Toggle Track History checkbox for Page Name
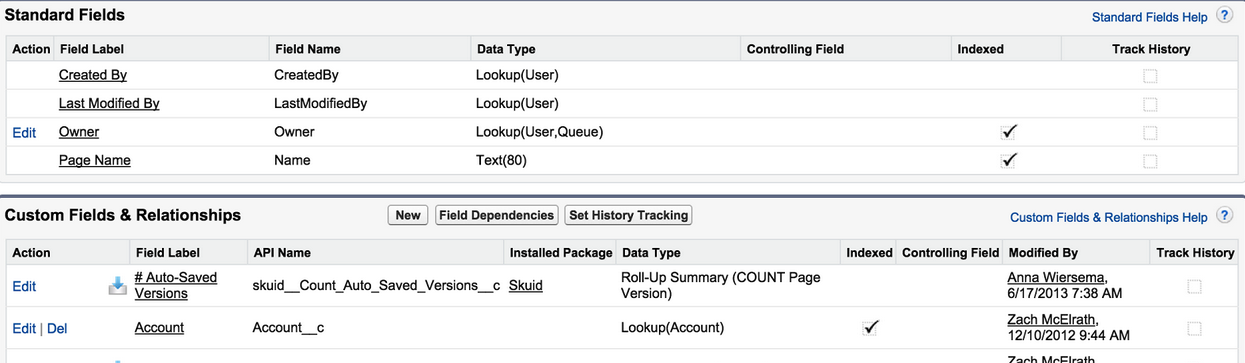The image size is (1245, 363). coord(1151,160)
